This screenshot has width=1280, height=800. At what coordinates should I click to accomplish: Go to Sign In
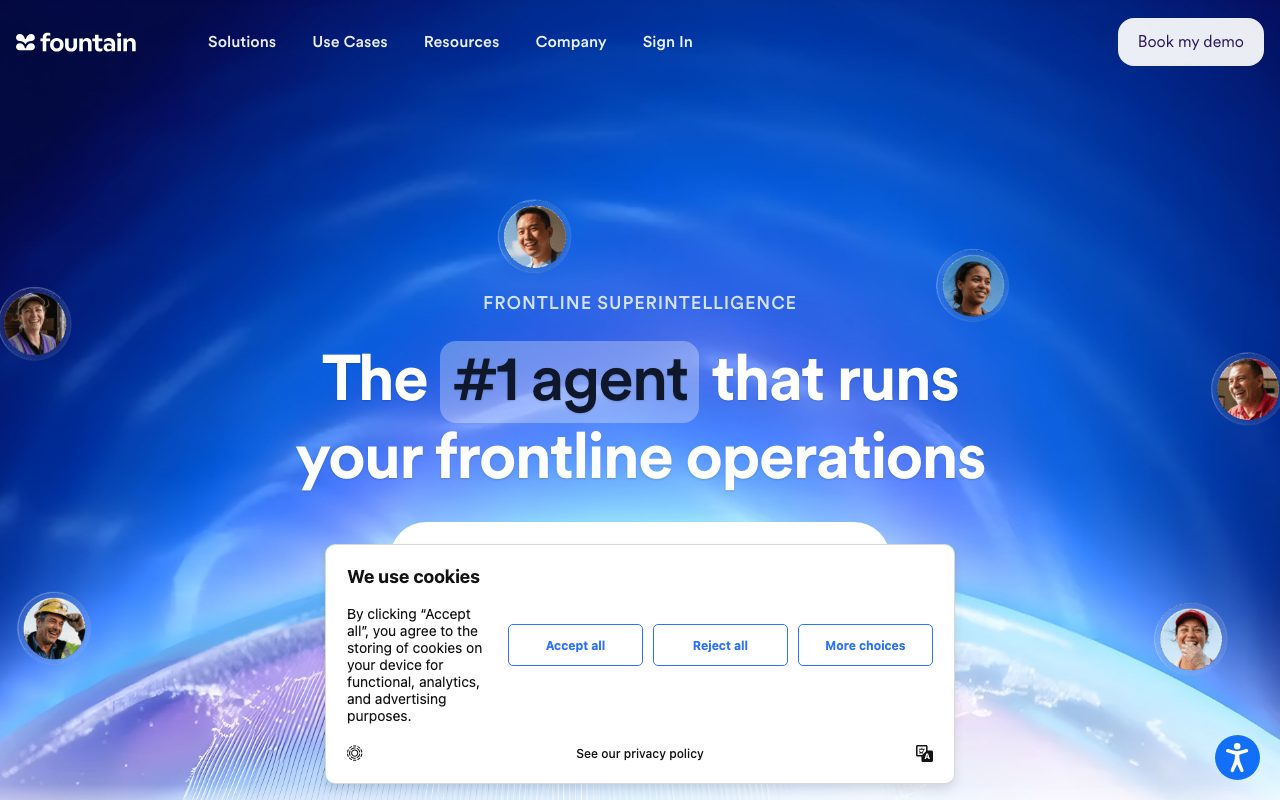click(668, 42)
